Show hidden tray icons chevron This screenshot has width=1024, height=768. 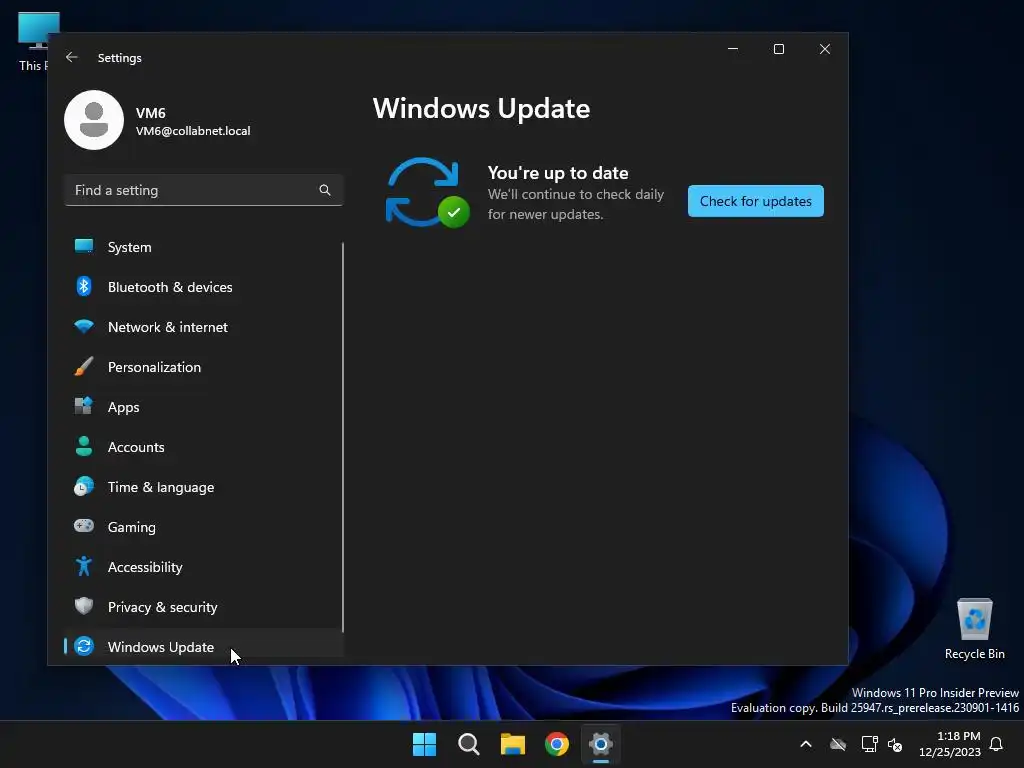tap(806, 744)
